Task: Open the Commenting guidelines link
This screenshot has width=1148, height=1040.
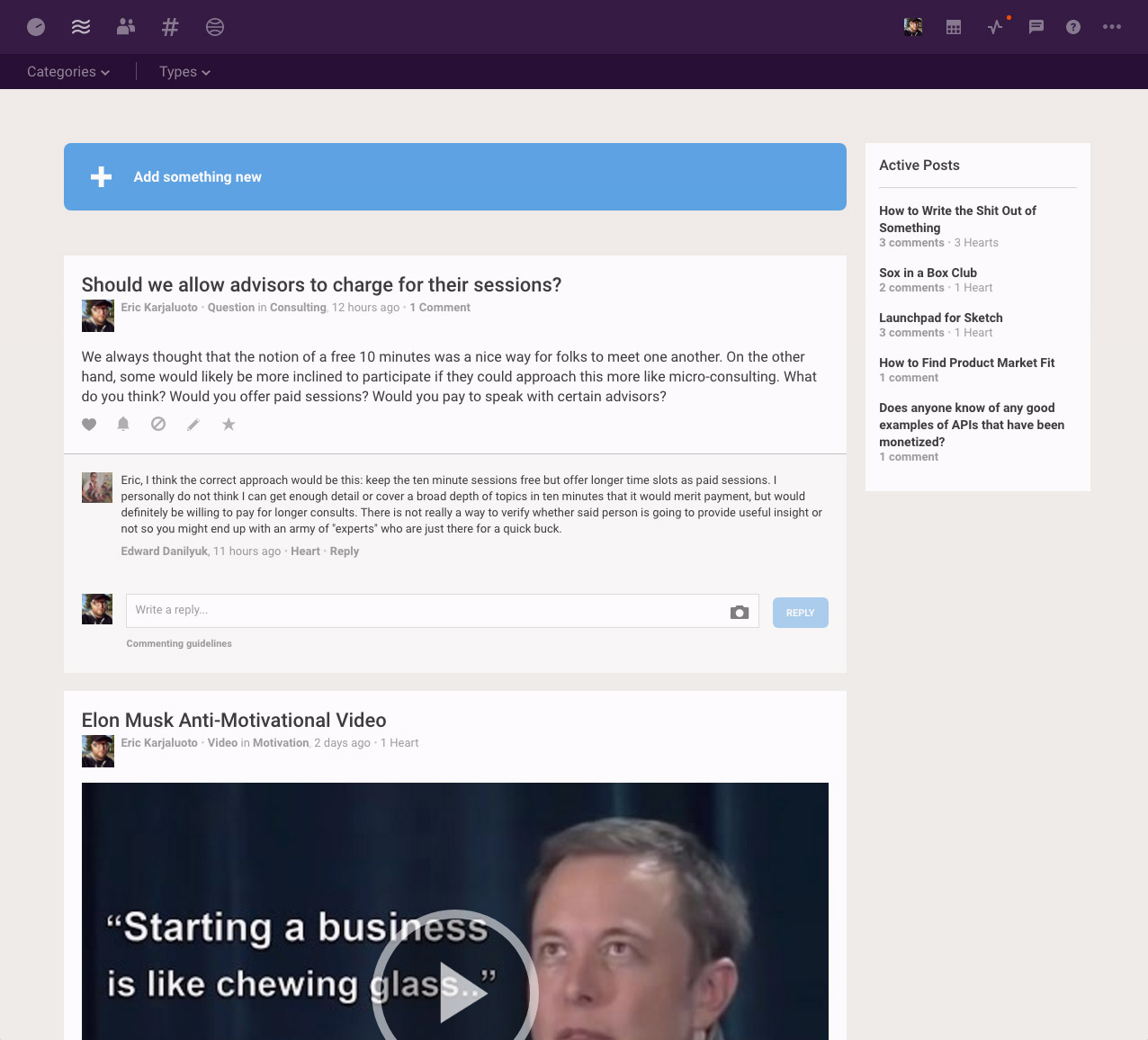Action: pyautogui.click(x=179, y=643)
